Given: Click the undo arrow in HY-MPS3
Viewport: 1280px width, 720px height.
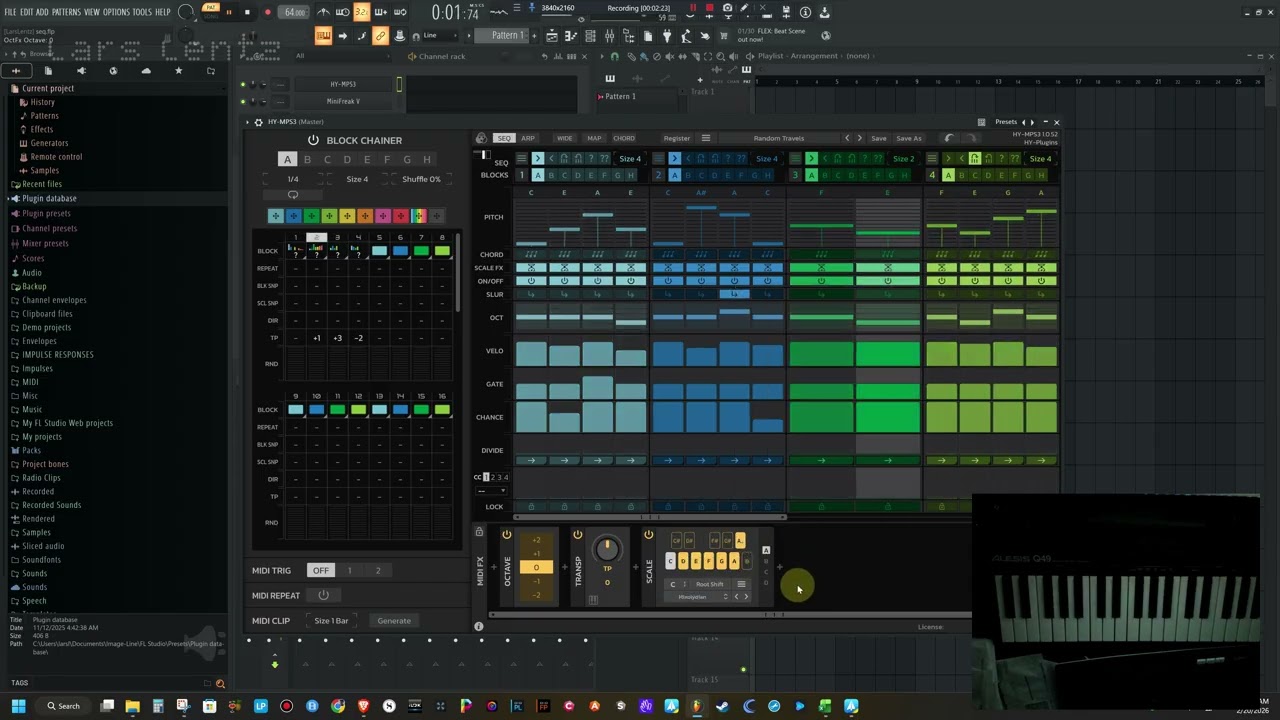Looking at the screenshot, I should point(949,138).
